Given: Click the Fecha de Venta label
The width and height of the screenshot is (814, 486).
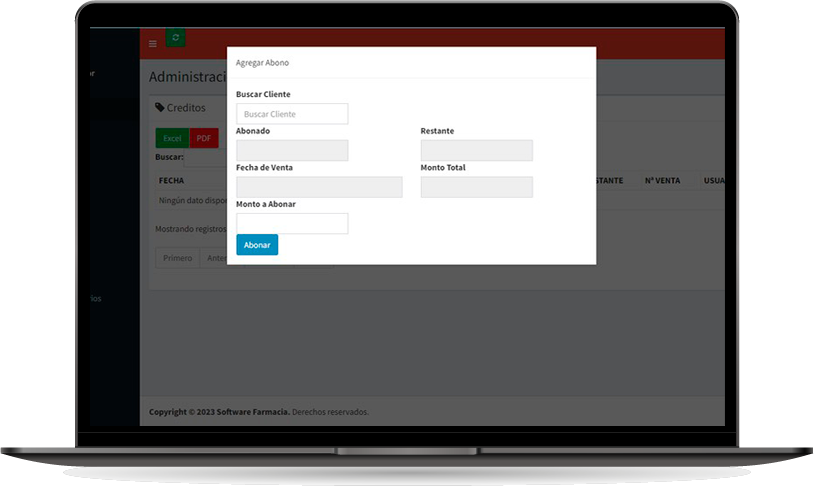Looking at the screenshot, I should 264,167.
